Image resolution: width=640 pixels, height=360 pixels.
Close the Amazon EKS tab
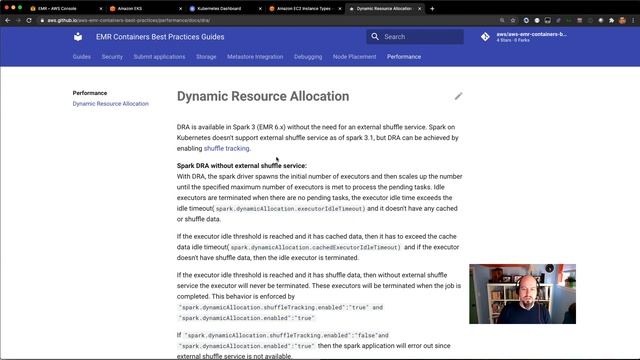pyautogui.click(x=180, y=9)
